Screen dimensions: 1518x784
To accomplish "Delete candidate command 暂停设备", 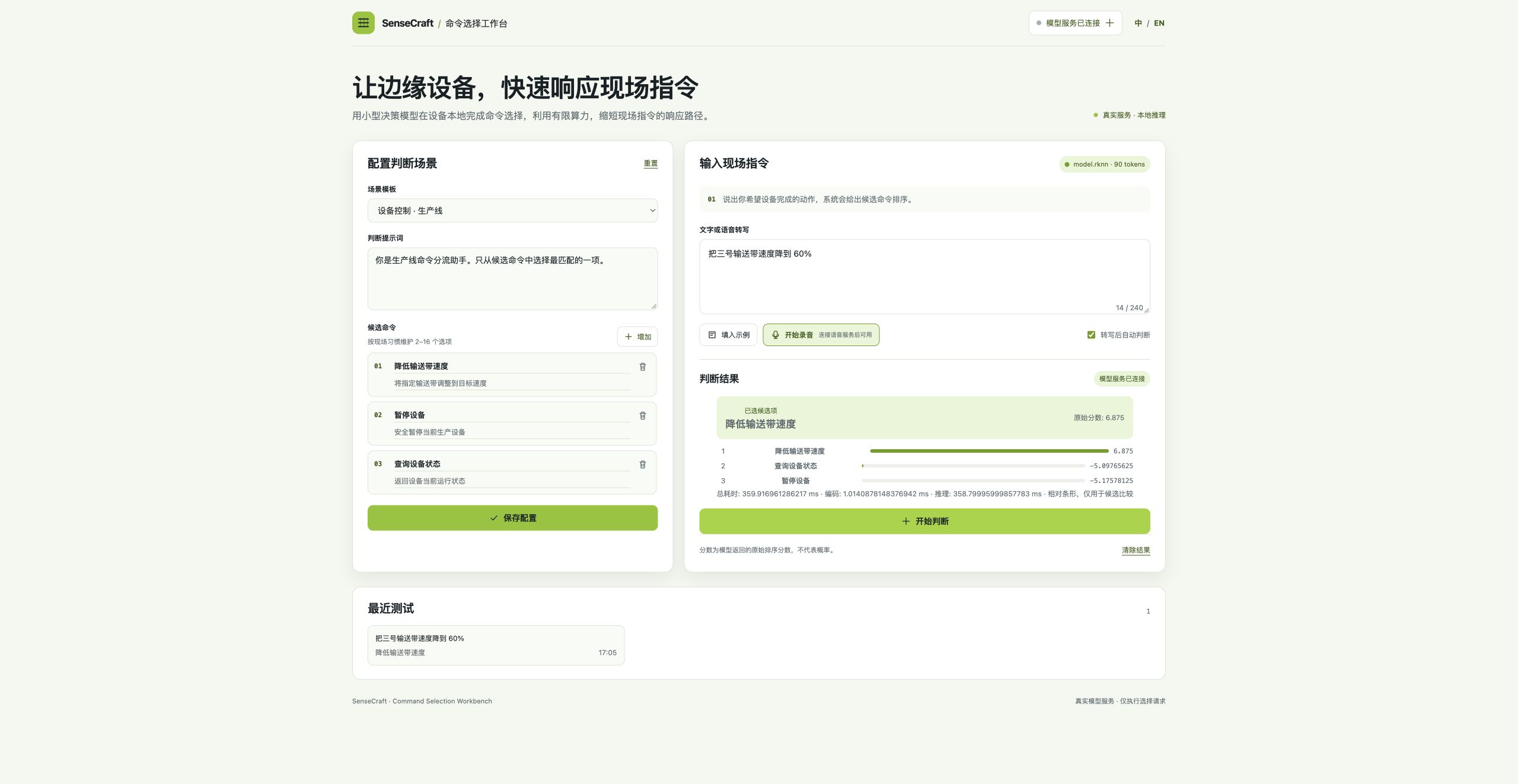I will click(643, 415).
